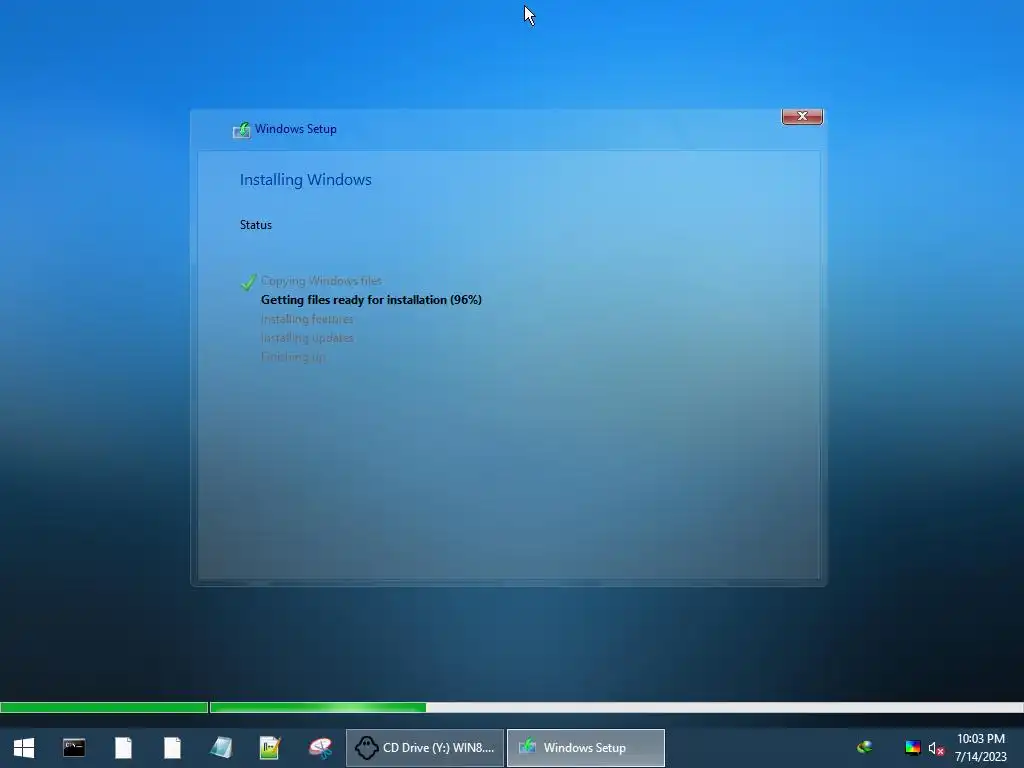Click the 'Status' label
The width and height of the screenshot is (1024, 768).
click(x=255, y=225)
